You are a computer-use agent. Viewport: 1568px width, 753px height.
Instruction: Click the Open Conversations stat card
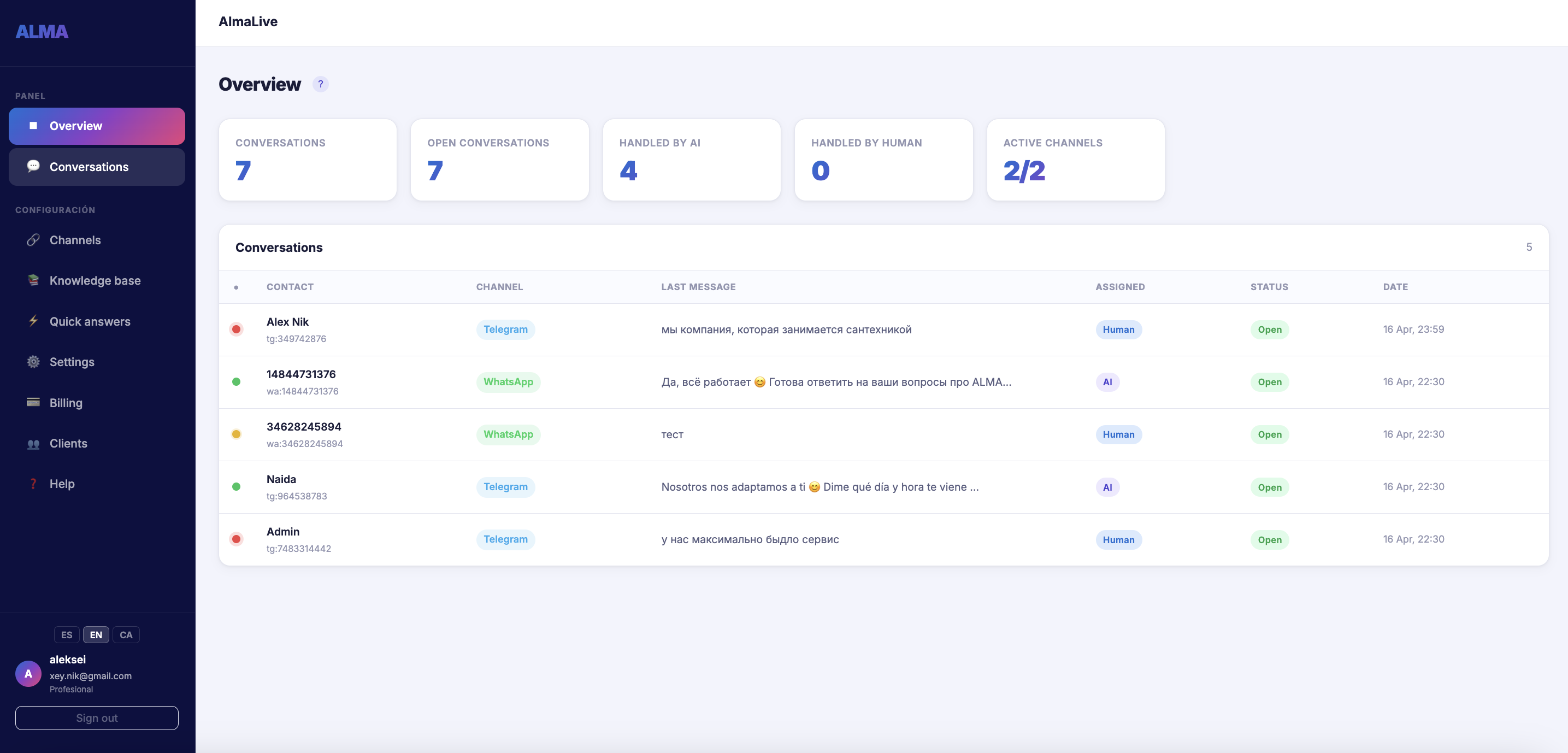click(499, 160)
